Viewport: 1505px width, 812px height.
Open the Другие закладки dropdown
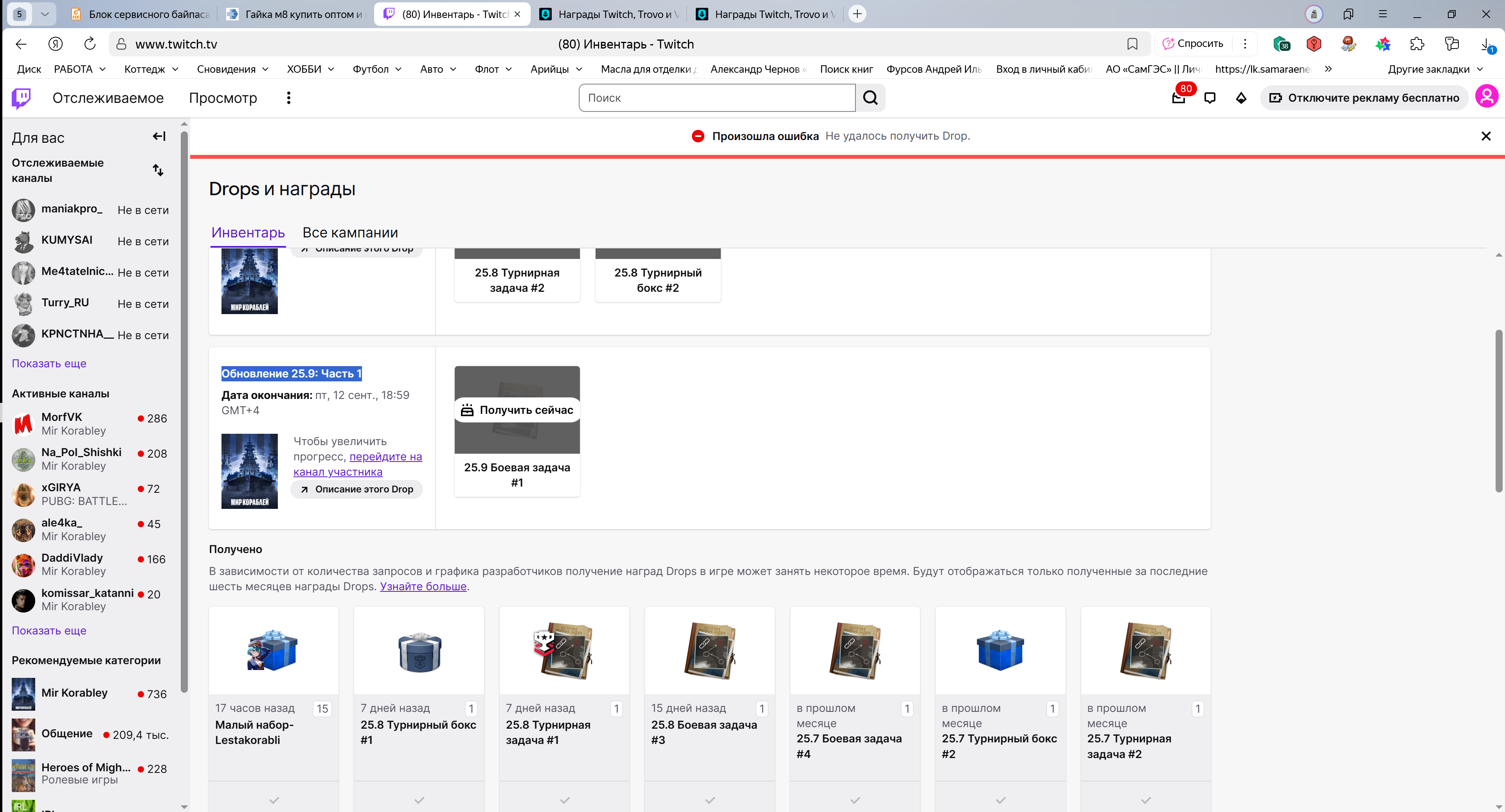1435,69
